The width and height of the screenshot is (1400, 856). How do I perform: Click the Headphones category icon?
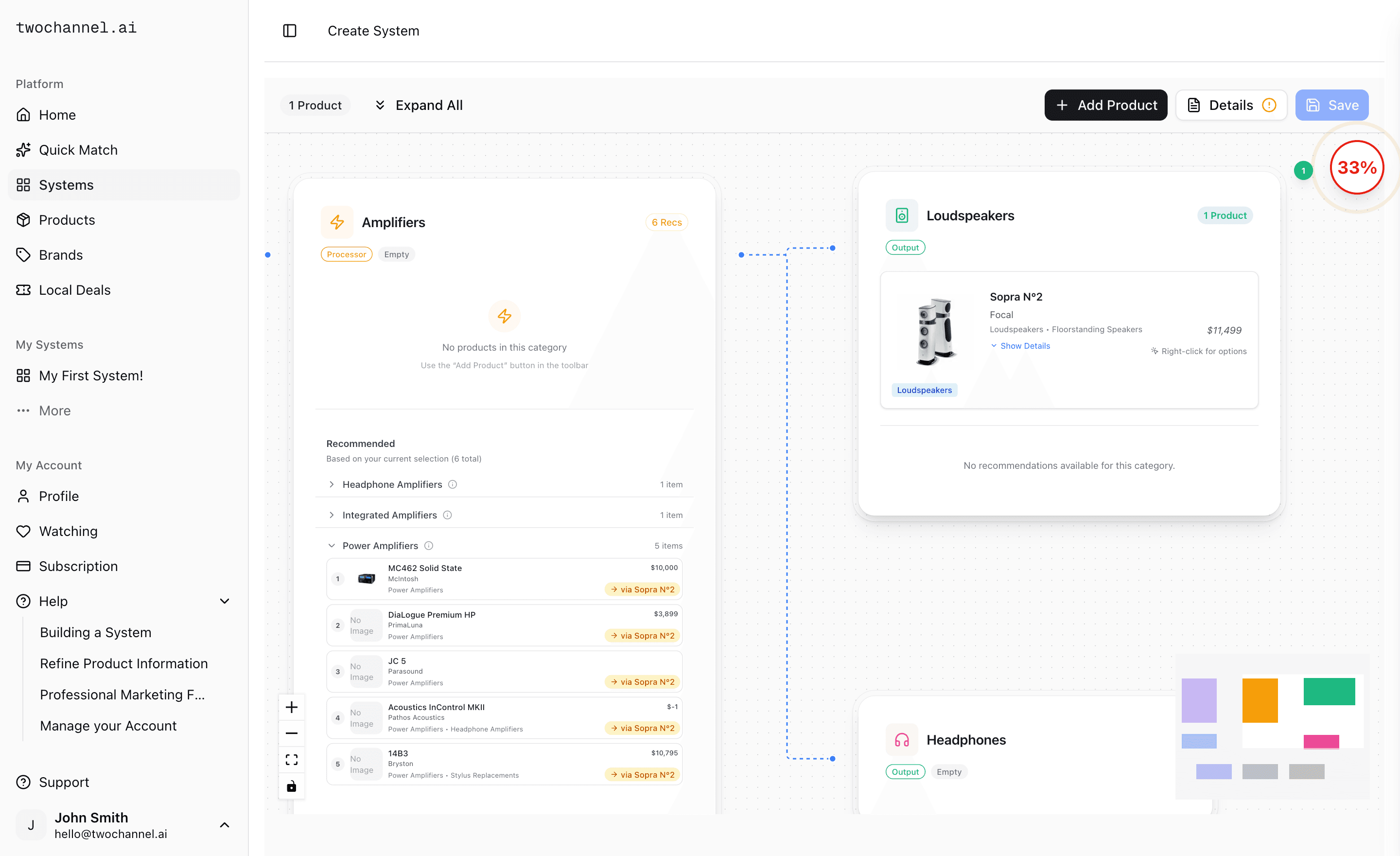tap(902, 739)
